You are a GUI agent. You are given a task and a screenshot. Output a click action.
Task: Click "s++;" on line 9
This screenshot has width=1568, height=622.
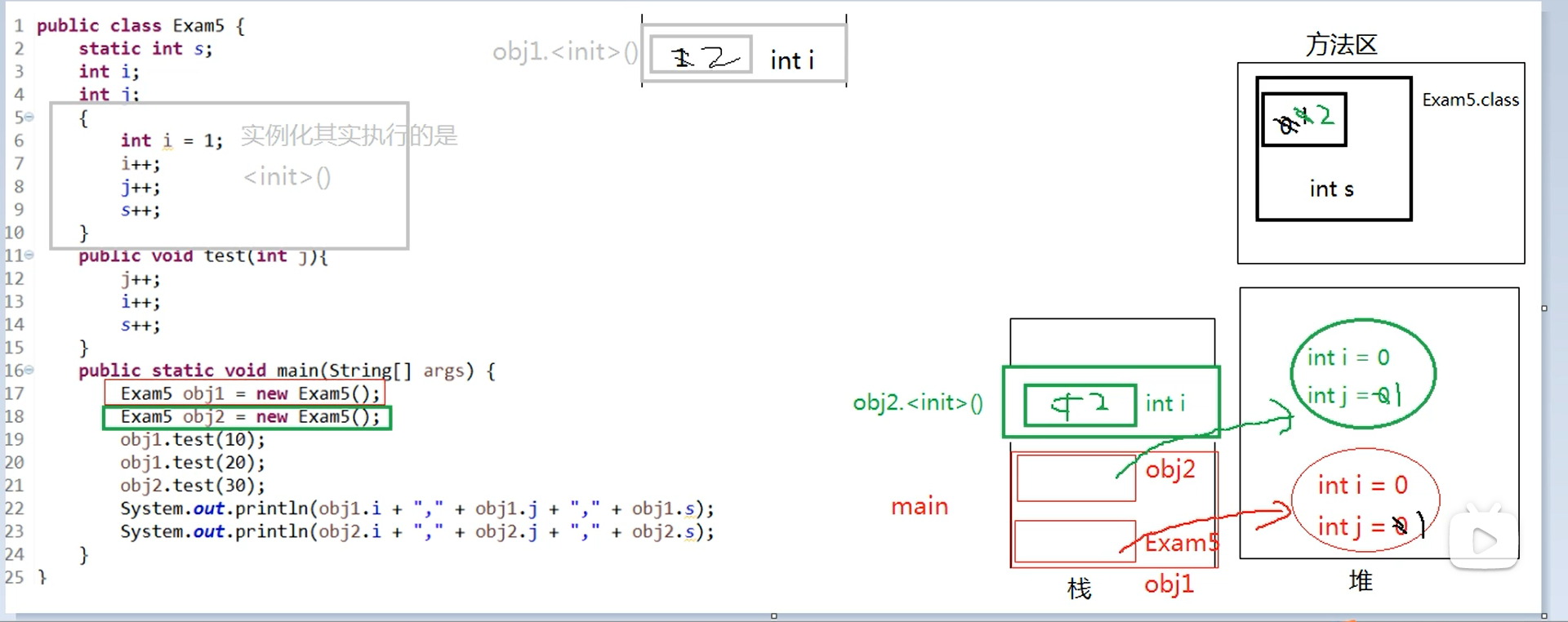pos(140,211)
